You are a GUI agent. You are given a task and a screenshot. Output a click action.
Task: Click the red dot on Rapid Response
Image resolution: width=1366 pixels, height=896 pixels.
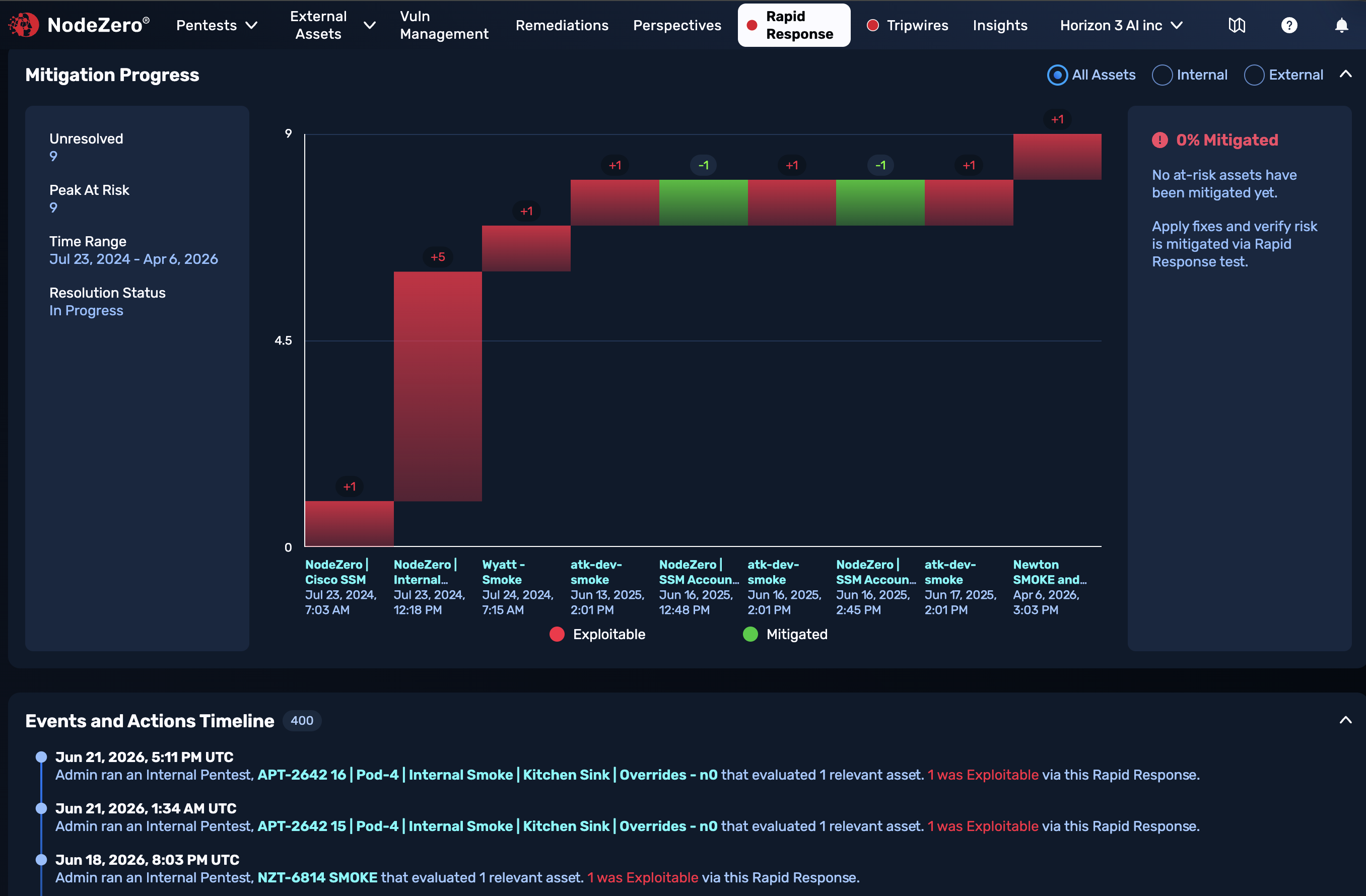coord(752,25)
